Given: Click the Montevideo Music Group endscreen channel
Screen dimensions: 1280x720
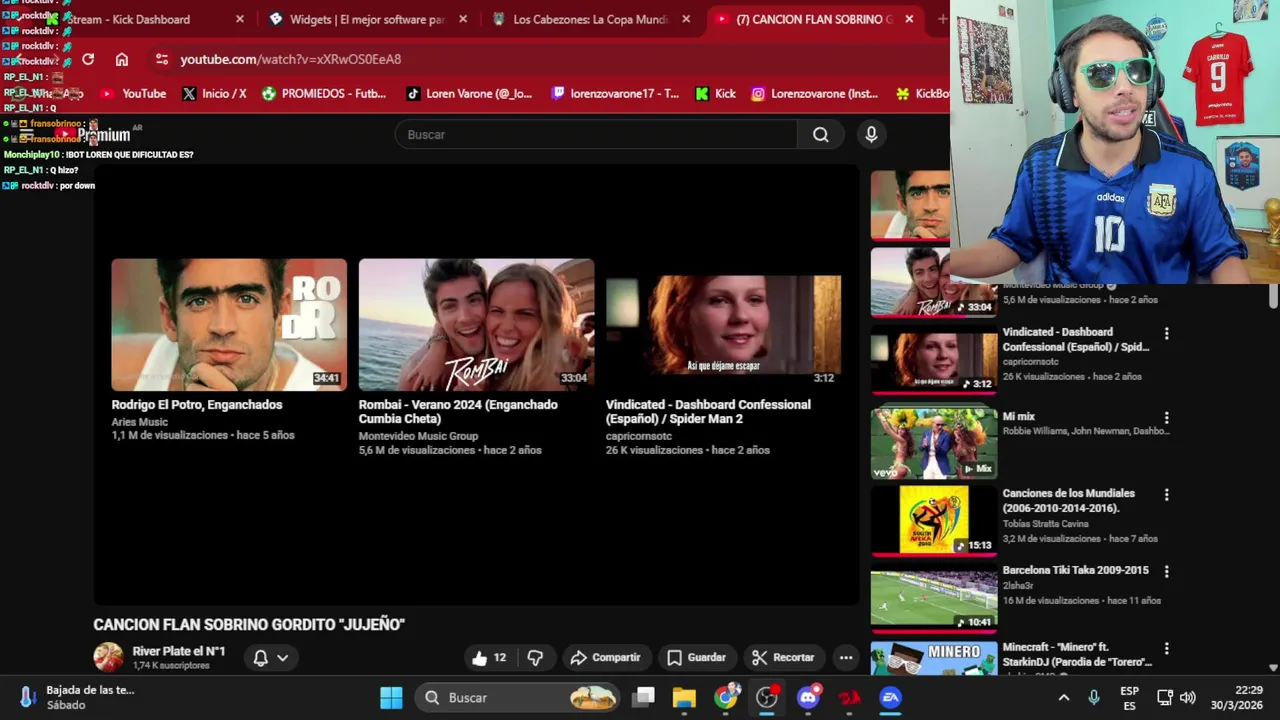Looking at the screenshot, I should coord(418,436).
